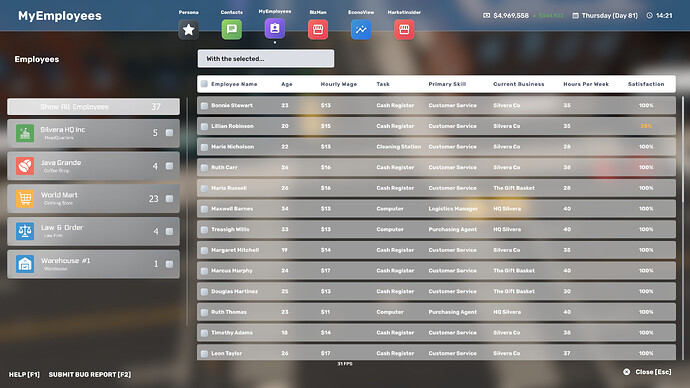Viewport: 690px width, 388px height.
Task: Open the MarketInsider icon
Action: pos(404,29)
